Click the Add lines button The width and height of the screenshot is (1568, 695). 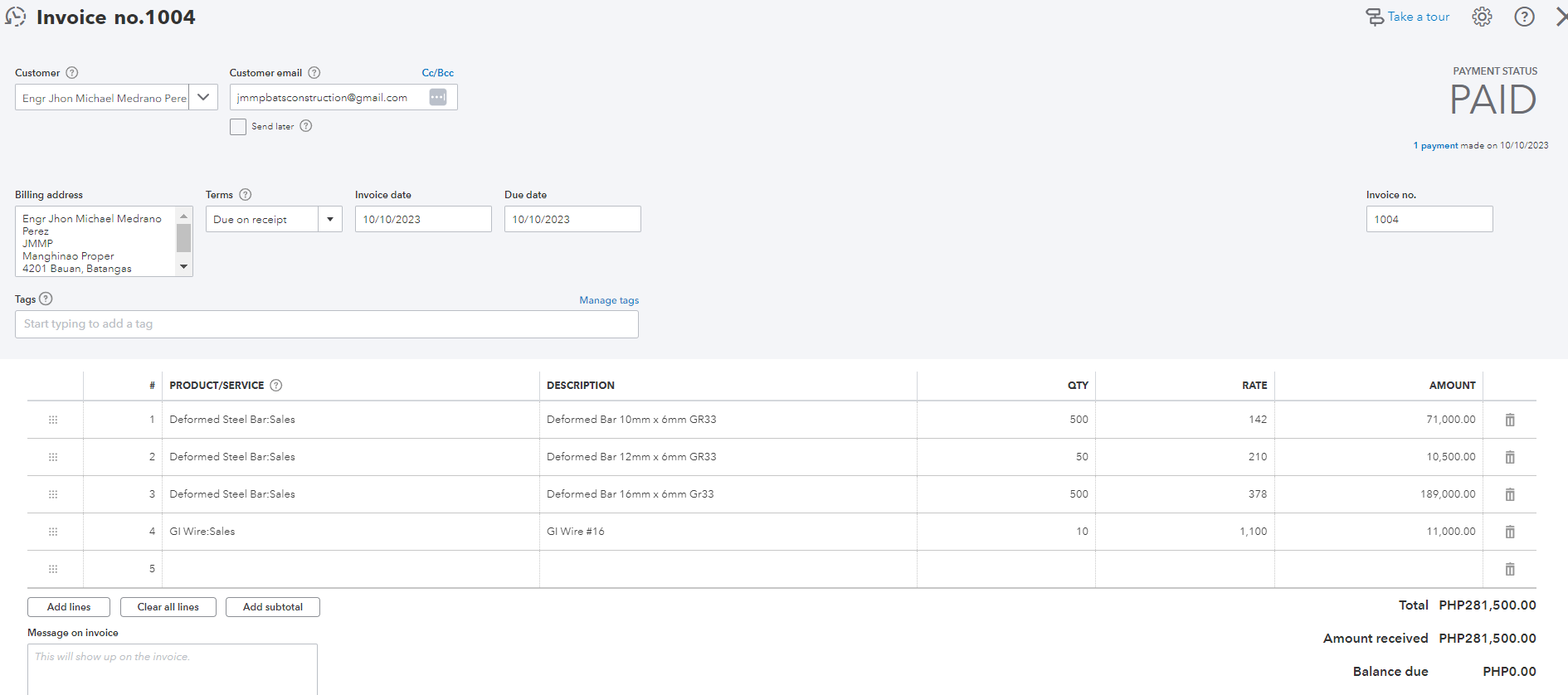click(69, 607)
